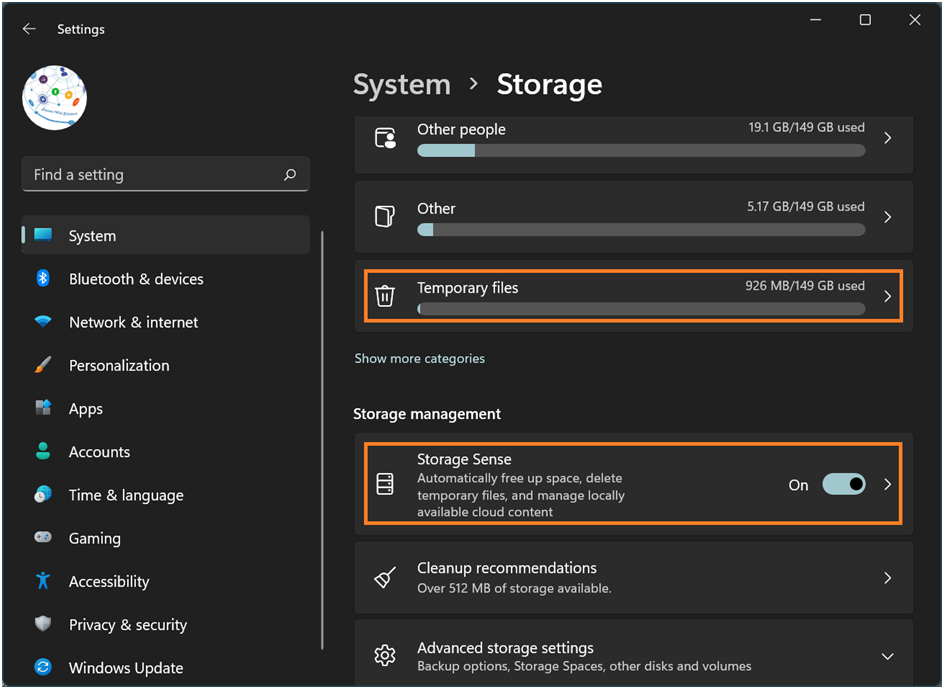Open Time & language label

tap(126, 495)
